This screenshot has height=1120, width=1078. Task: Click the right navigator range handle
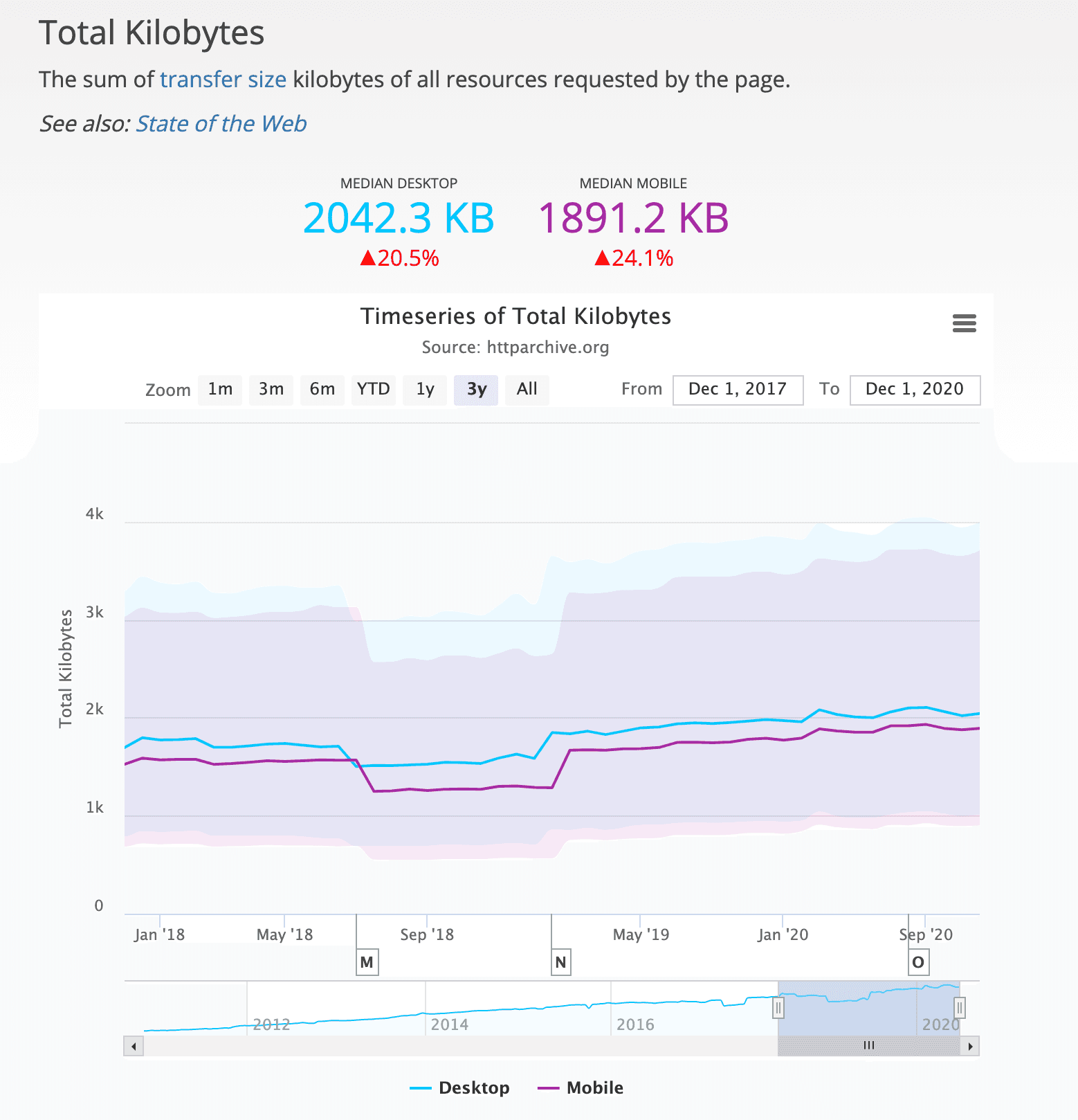coord(960,1008)
